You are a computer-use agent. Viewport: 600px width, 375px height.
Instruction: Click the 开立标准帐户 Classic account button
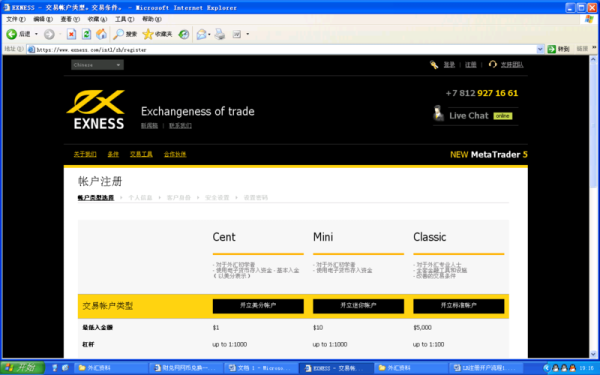click(458, 306)
